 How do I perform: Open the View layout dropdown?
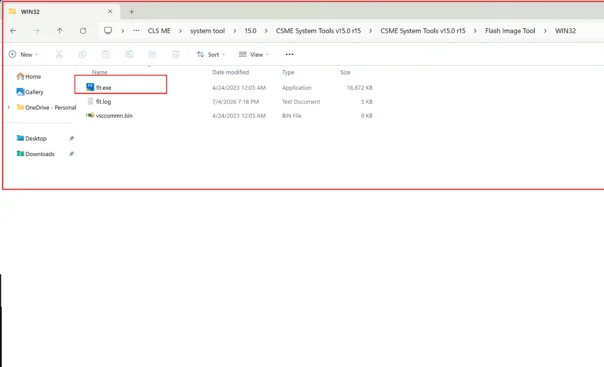click(253, 54)
